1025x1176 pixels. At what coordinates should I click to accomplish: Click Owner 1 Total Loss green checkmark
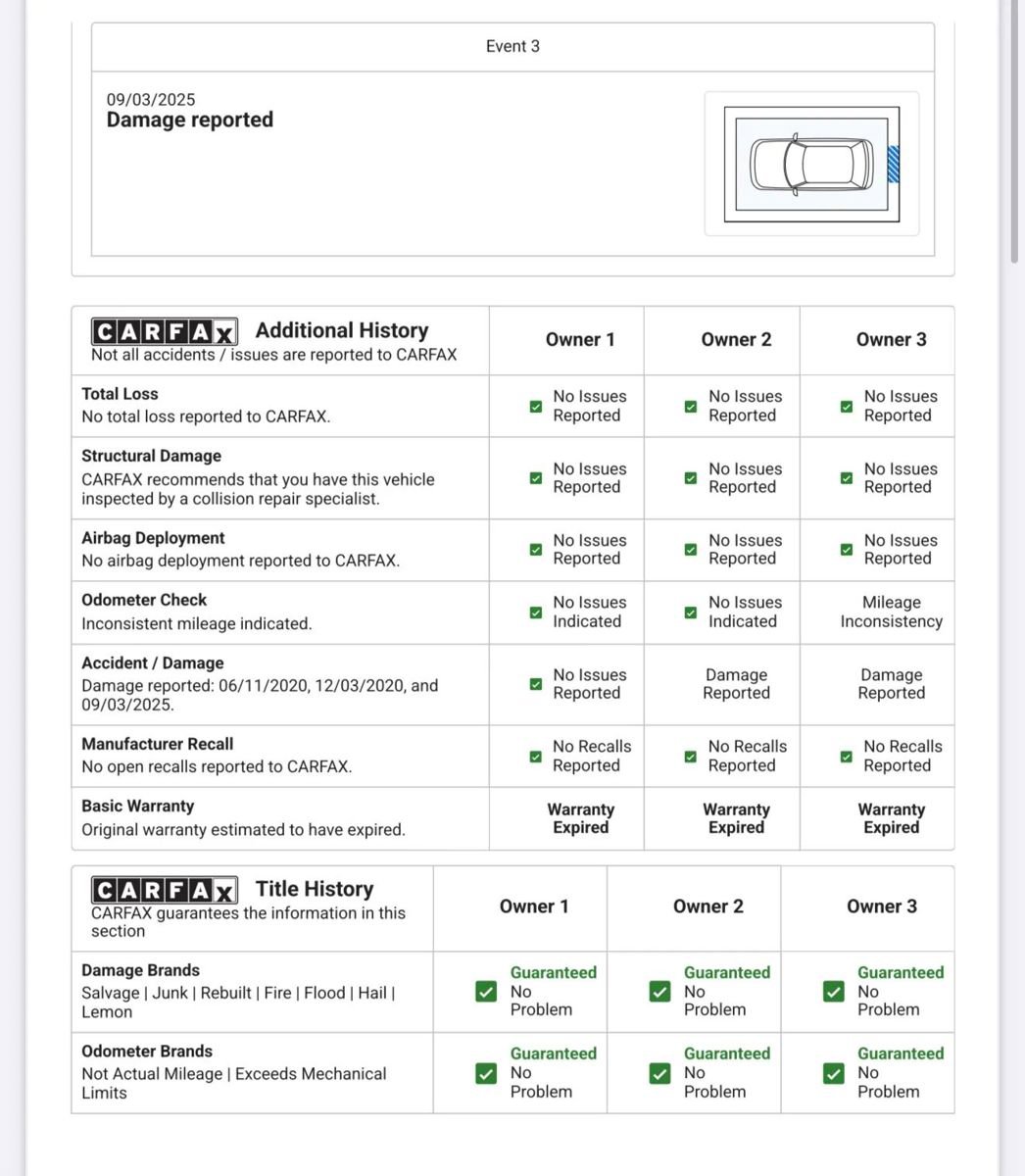(535, 406)
